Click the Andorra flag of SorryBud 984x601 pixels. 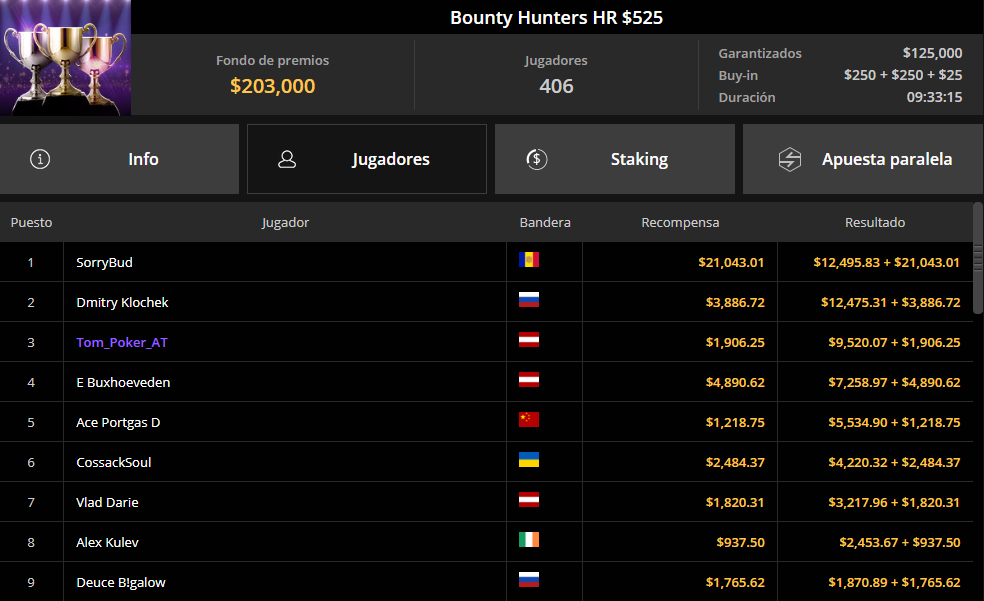(x=529, y=260)
